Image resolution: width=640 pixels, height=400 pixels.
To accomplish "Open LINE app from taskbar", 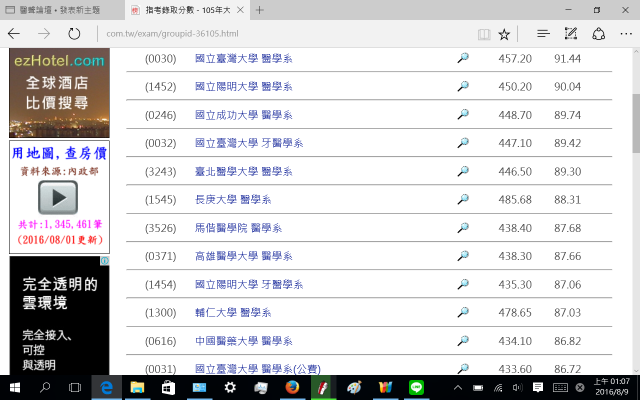I will 416,387.
